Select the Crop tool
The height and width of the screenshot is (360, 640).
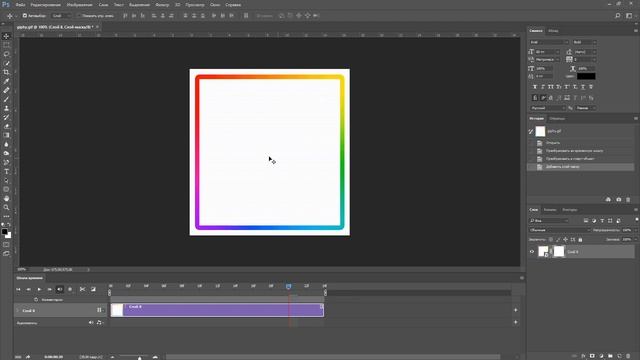(x=6, y=72)
